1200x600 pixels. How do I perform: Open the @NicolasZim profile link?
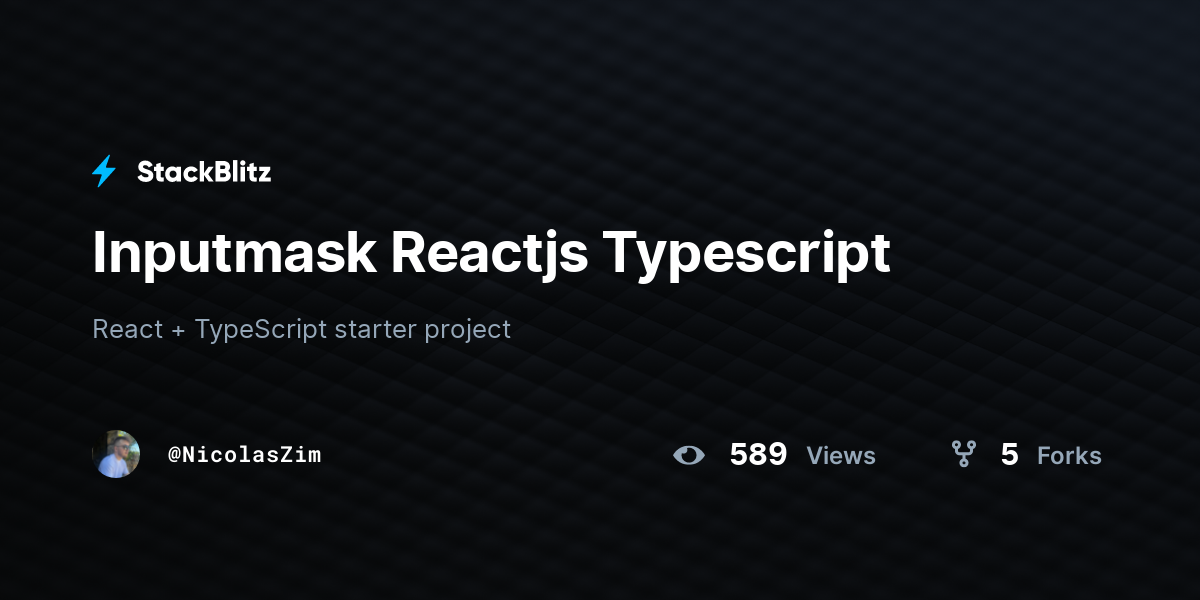244,454
